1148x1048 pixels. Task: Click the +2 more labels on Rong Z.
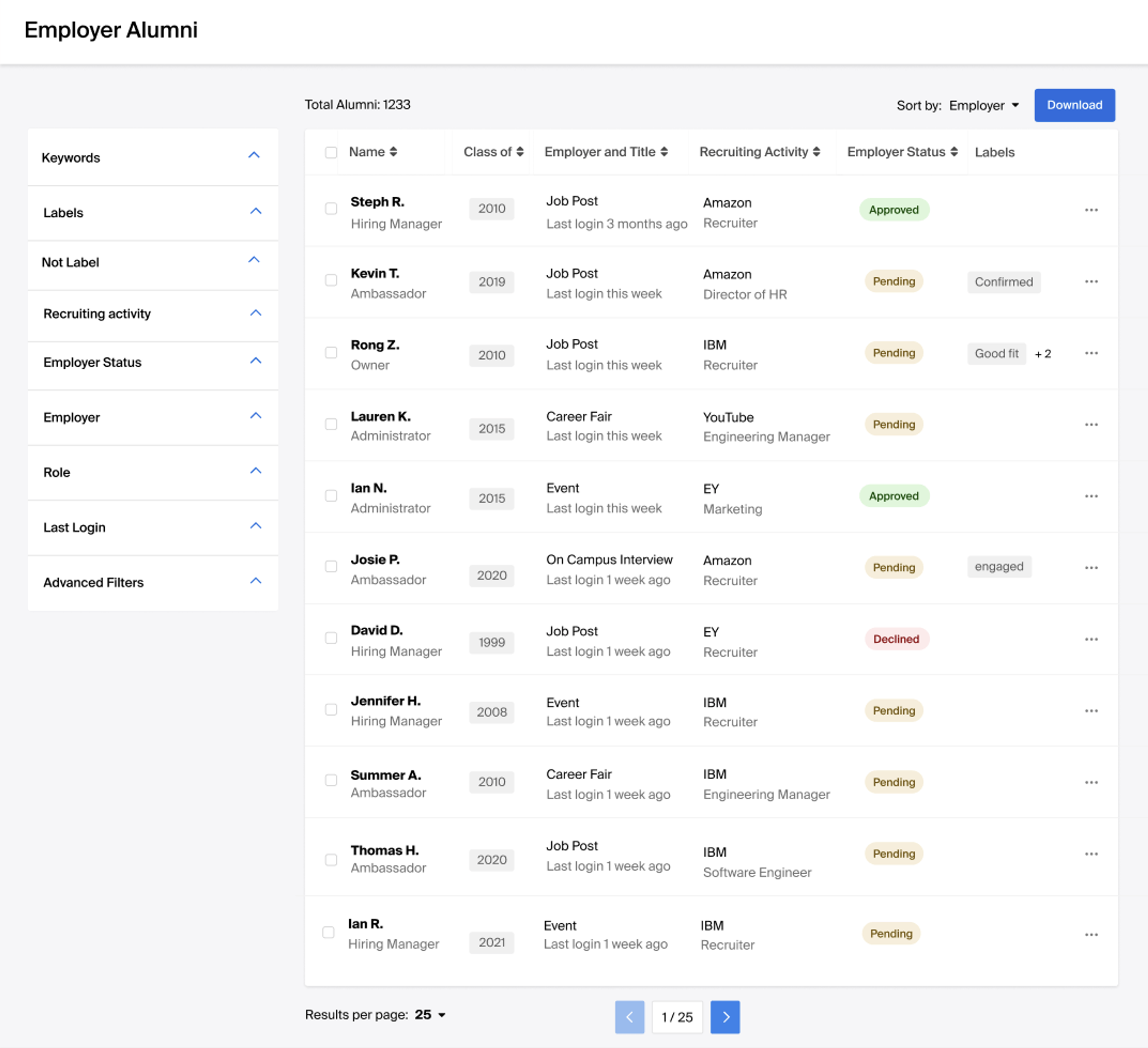click(x=1043, y=354)
